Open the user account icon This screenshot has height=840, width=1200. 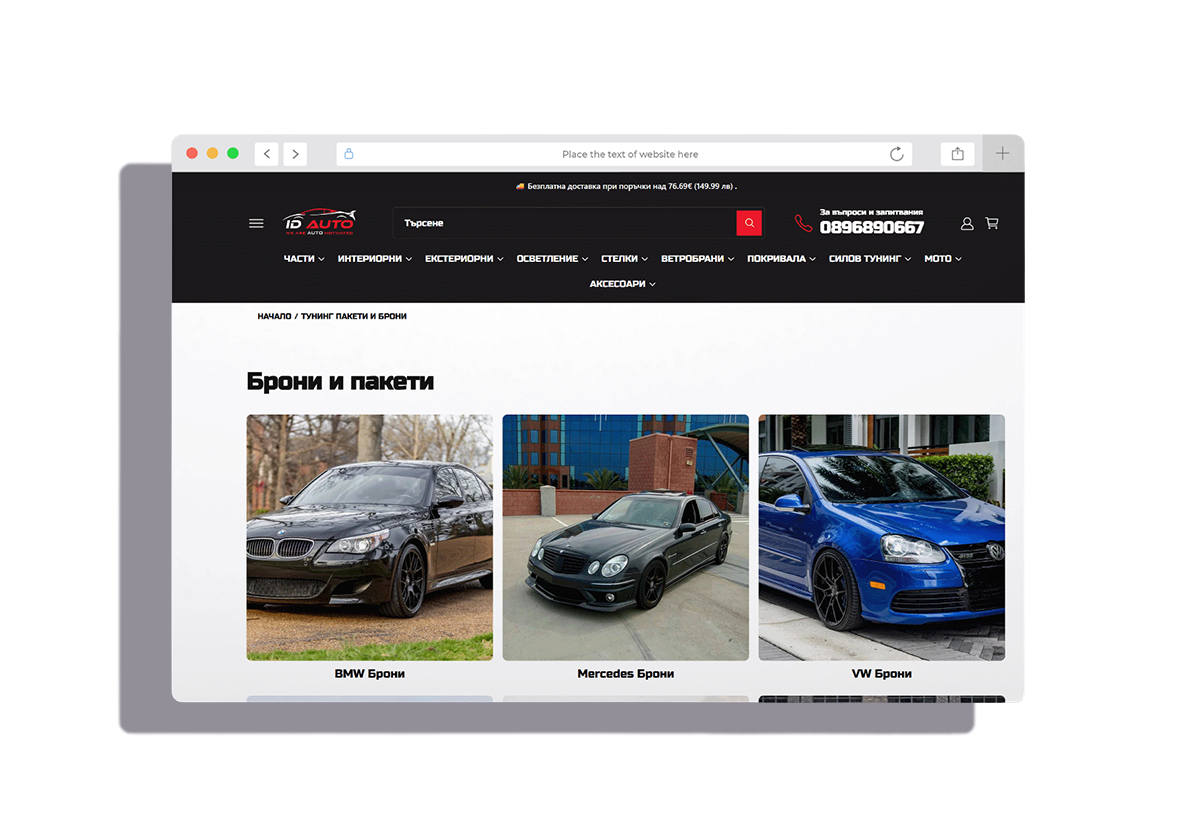967,224
